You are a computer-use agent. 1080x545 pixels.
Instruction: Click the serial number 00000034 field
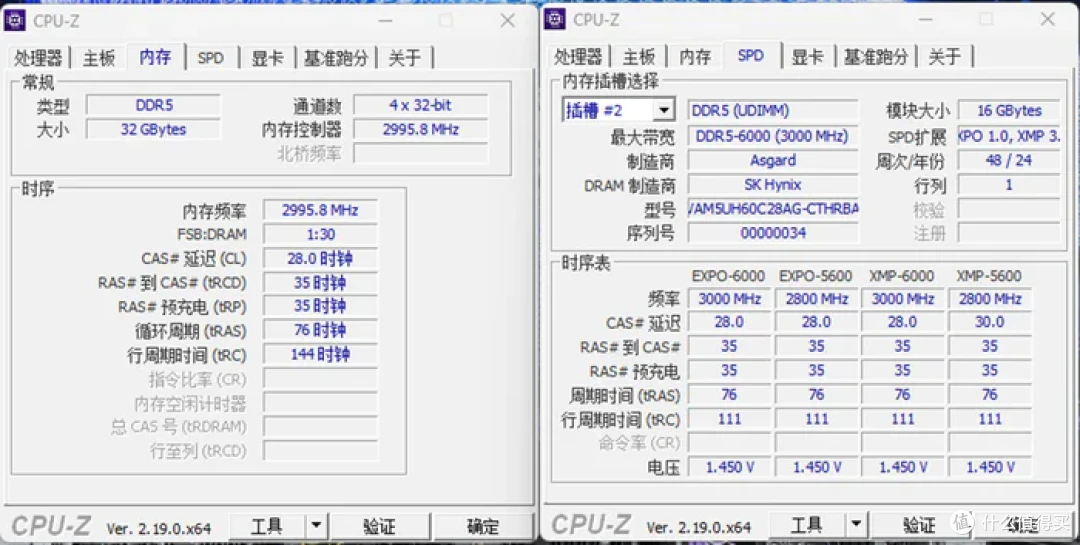(x=773, y=233)
